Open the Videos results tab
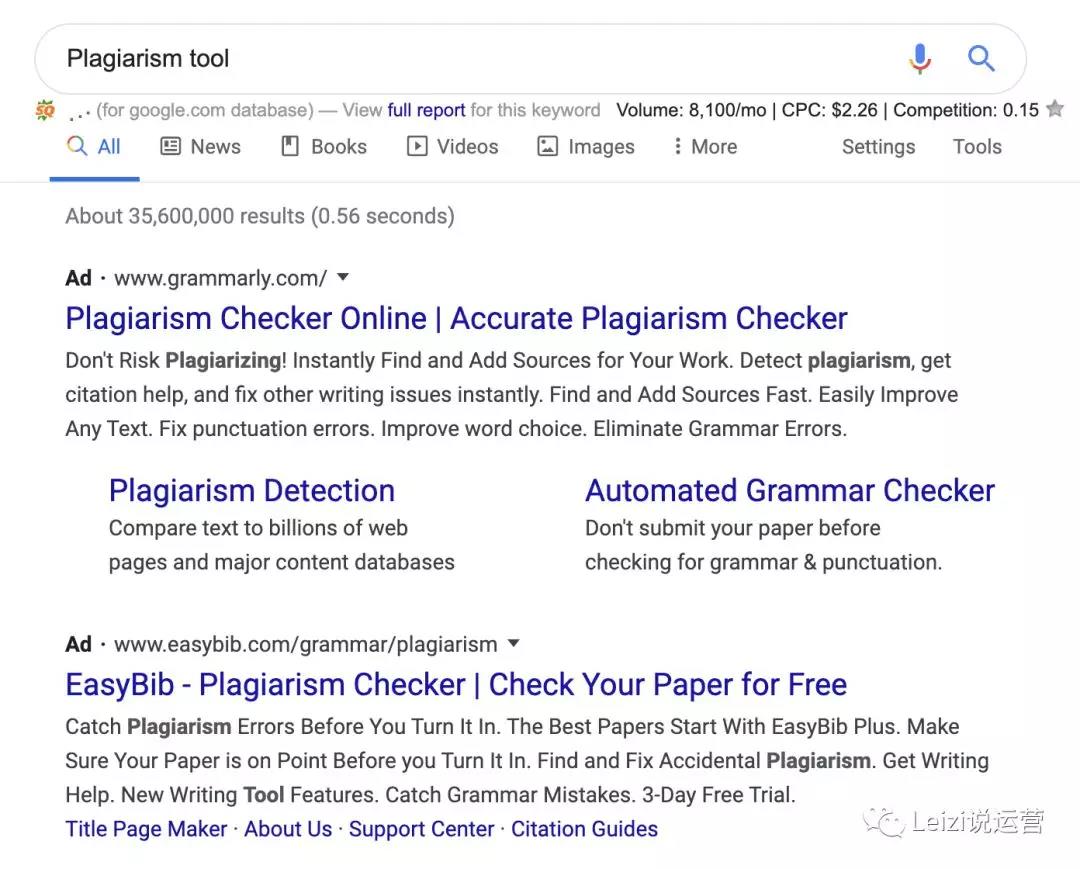Viewport: 1080px width, 869px height. tap(452, 147)
